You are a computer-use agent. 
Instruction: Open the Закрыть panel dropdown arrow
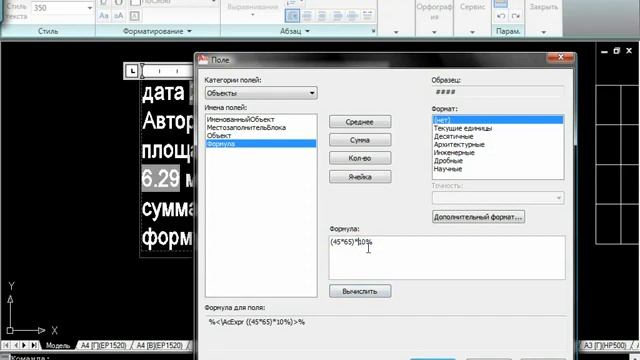544,32
